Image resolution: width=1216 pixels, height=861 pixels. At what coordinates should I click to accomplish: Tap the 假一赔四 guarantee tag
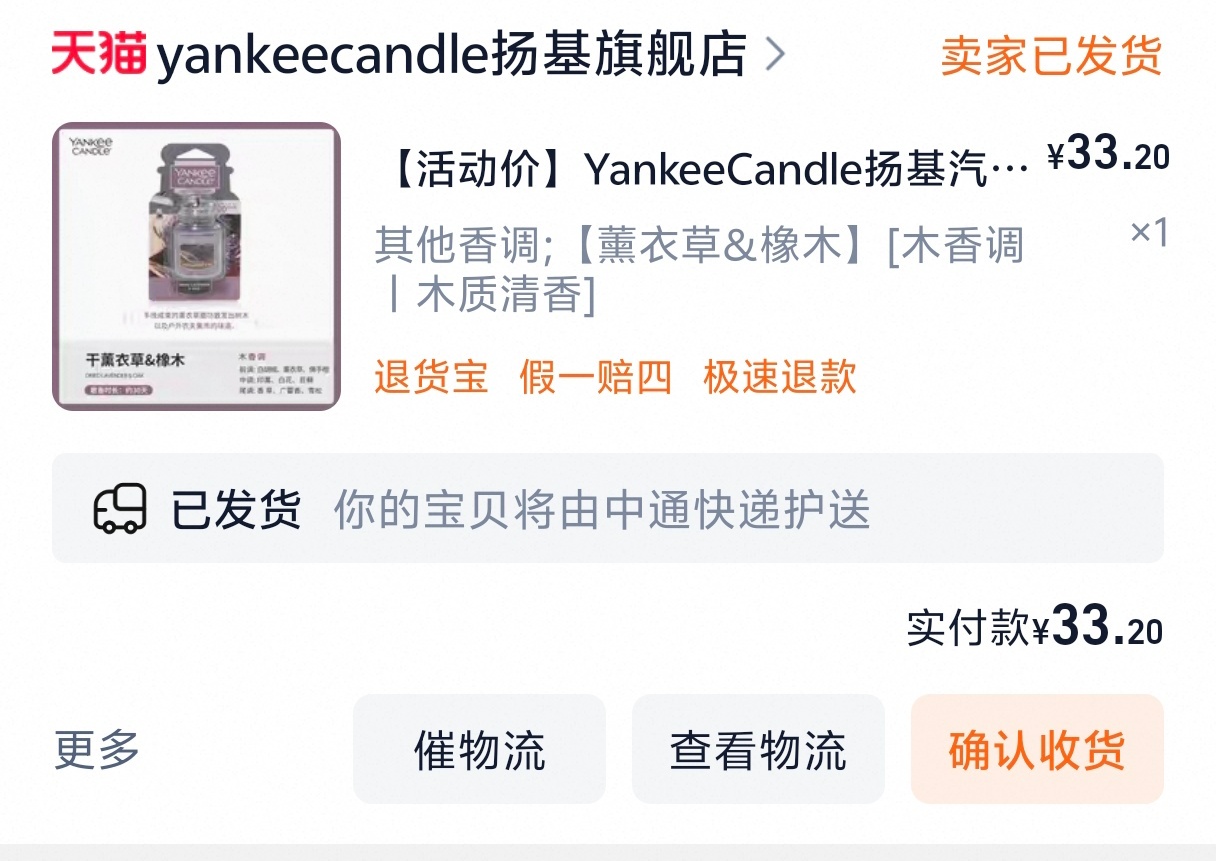[596, 377]
